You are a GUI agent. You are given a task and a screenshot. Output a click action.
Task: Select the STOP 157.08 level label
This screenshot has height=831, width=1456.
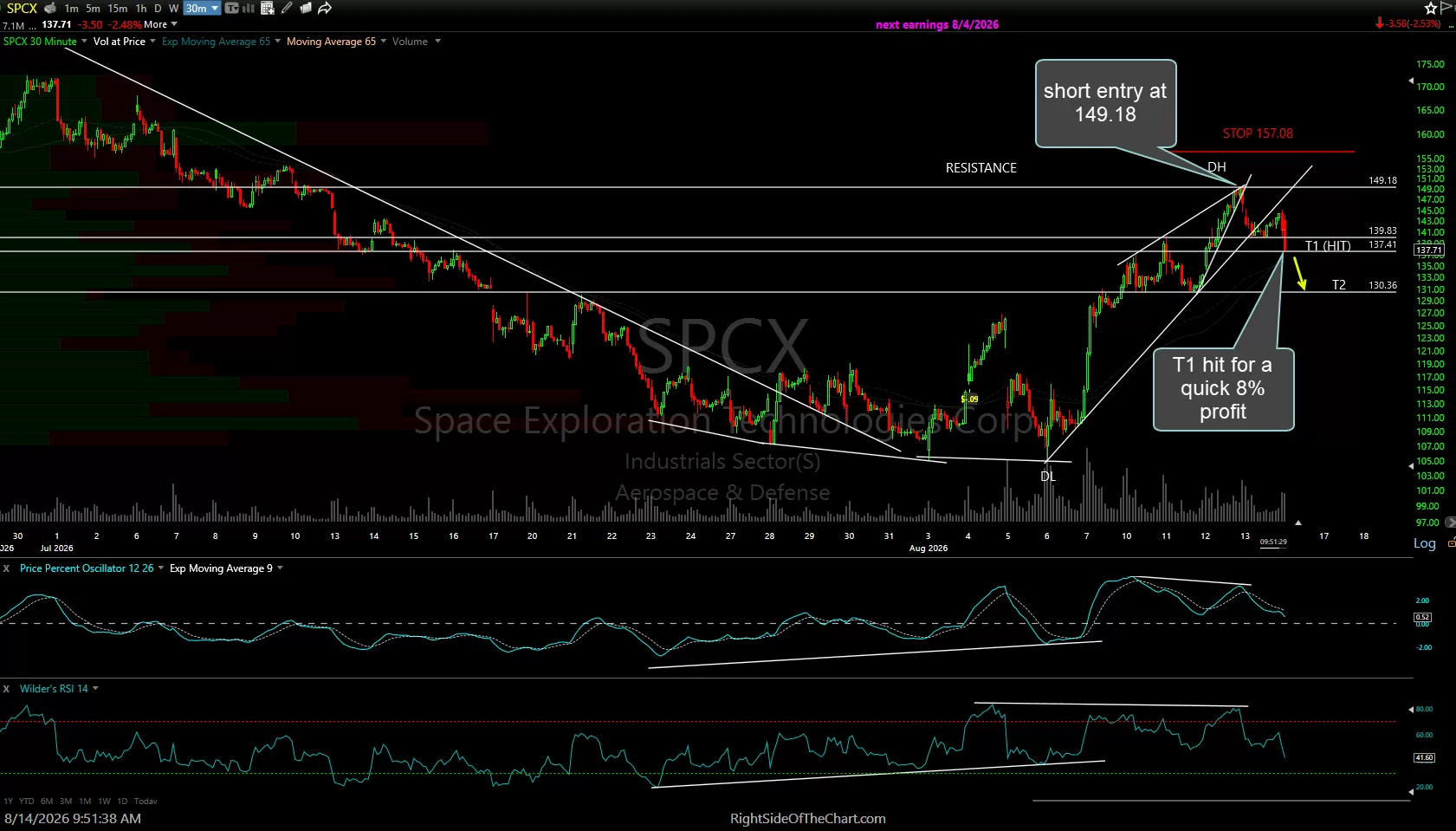tap(1258, 133)
